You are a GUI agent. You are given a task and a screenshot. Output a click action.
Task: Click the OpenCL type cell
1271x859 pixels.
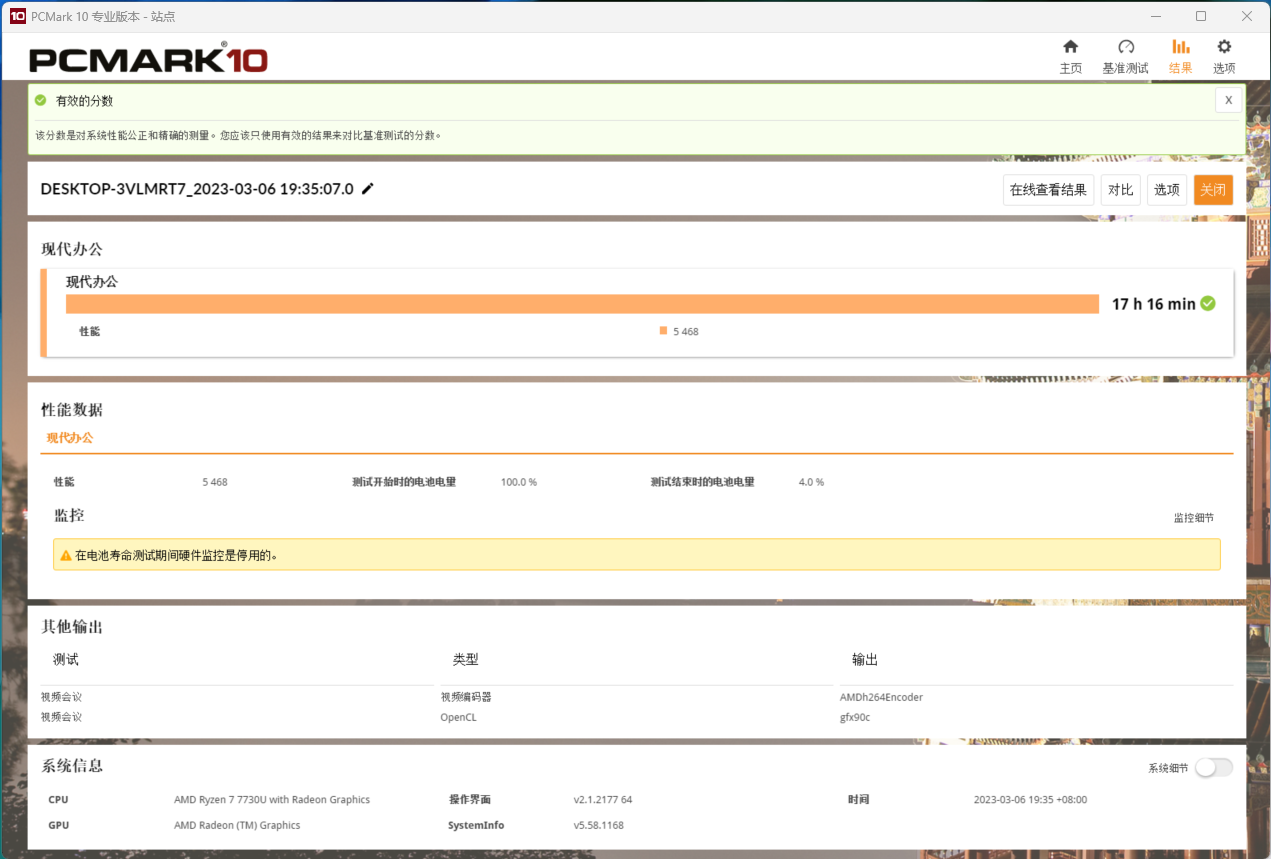point(458,717)
